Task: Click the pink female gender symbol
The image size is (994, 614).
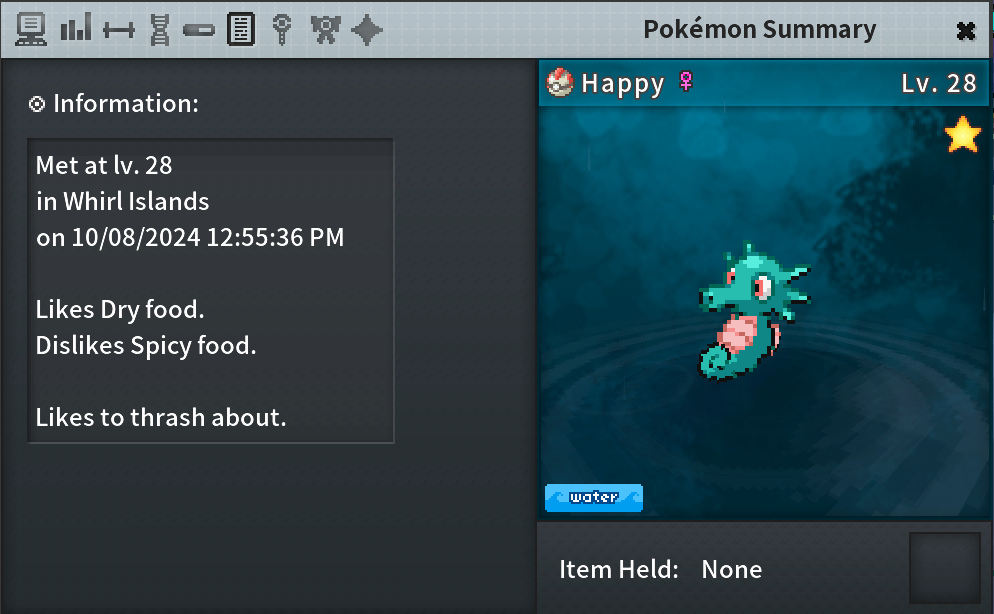Action: click(685, 81)
